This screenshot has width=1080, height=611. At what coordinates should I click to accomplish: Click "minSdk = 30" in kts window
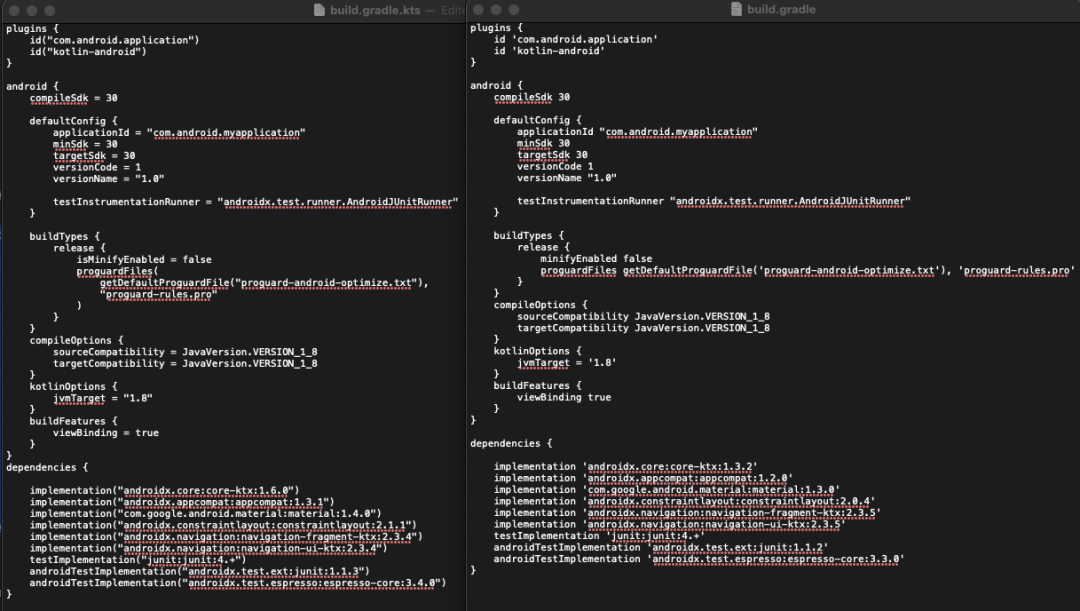point(85,144)
